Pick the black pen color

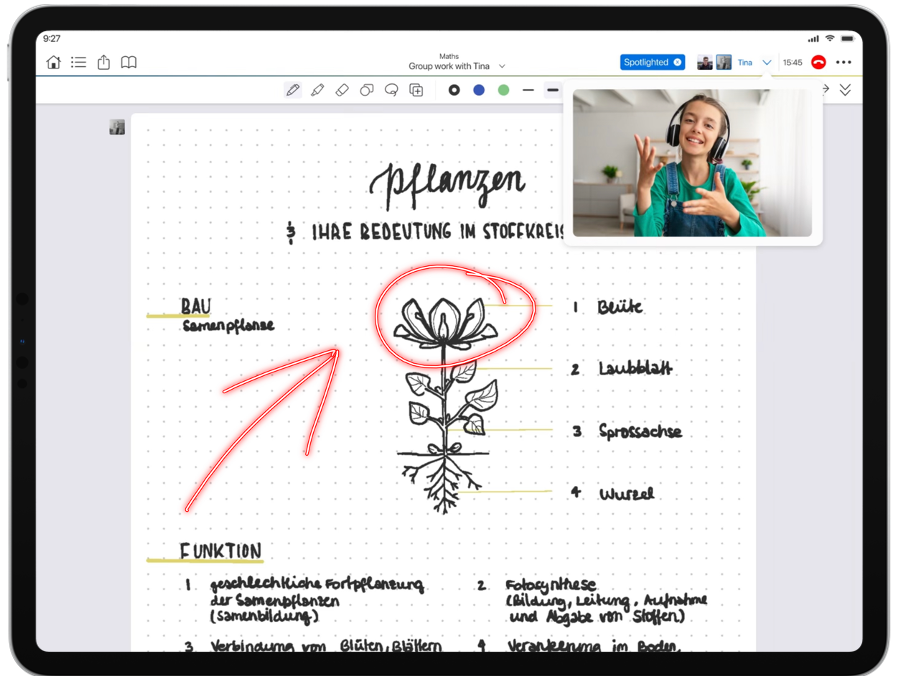point(454,90)
